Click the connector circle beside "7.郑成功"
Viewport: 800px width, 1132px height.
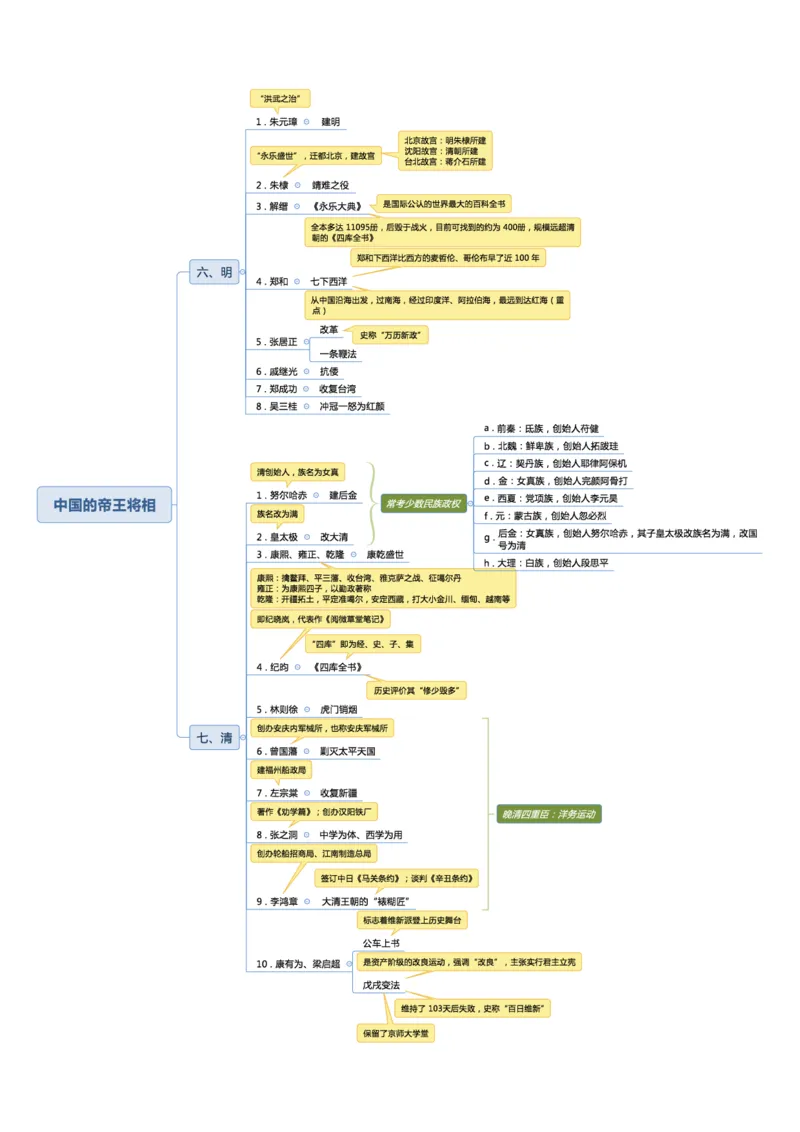pos(307,389)
